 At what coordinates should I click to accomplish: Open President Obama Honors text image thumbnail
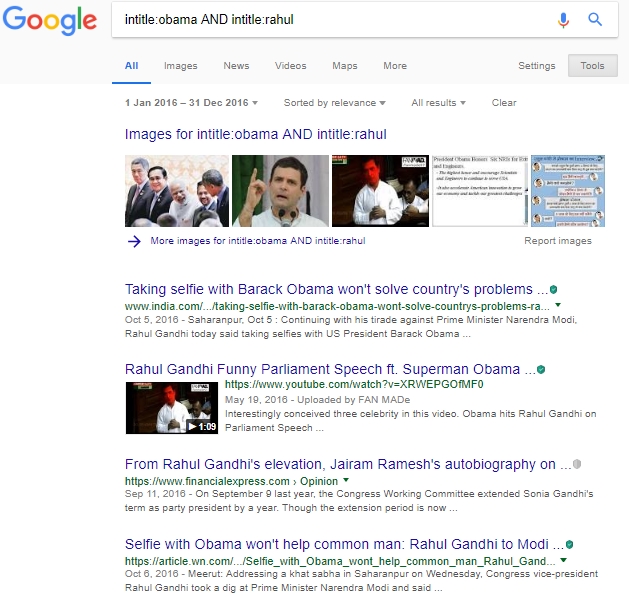[x=480, y=191]
